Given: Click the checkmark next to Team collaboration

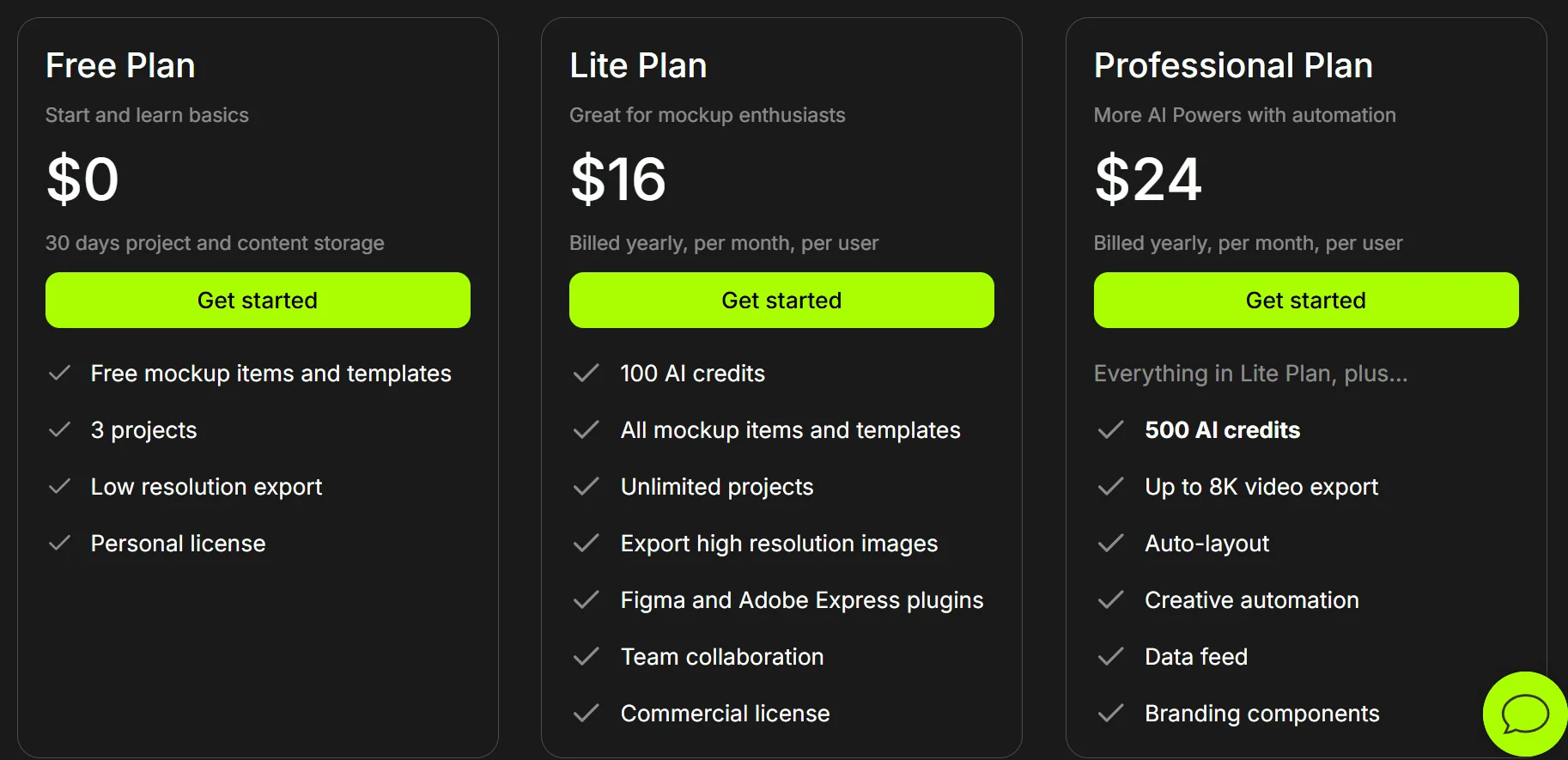Looking at the screenshot, I should [x=586, y=656].
